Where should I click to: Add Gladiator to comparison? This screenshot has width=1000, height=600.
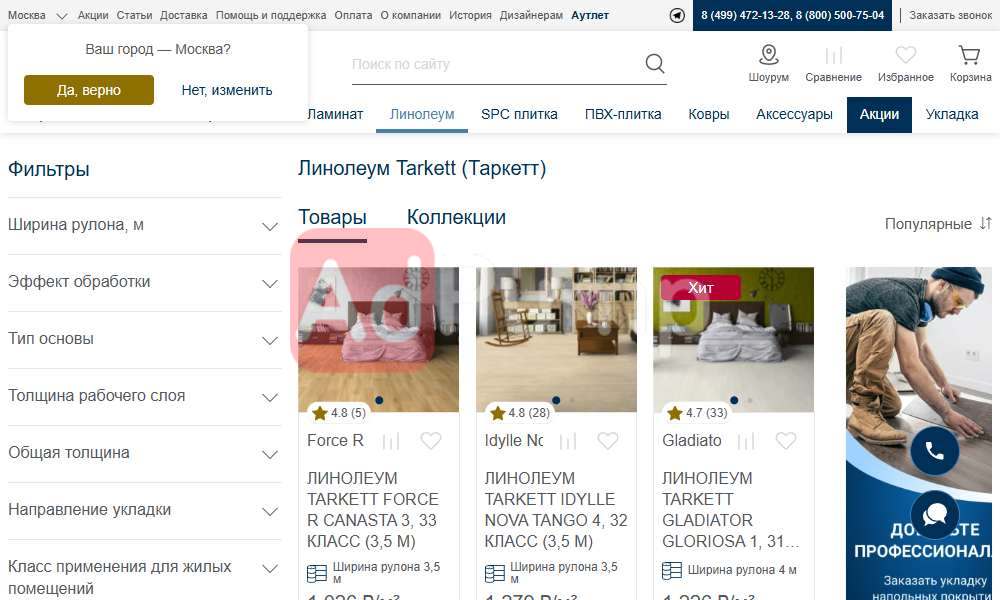tap(746, 441)
